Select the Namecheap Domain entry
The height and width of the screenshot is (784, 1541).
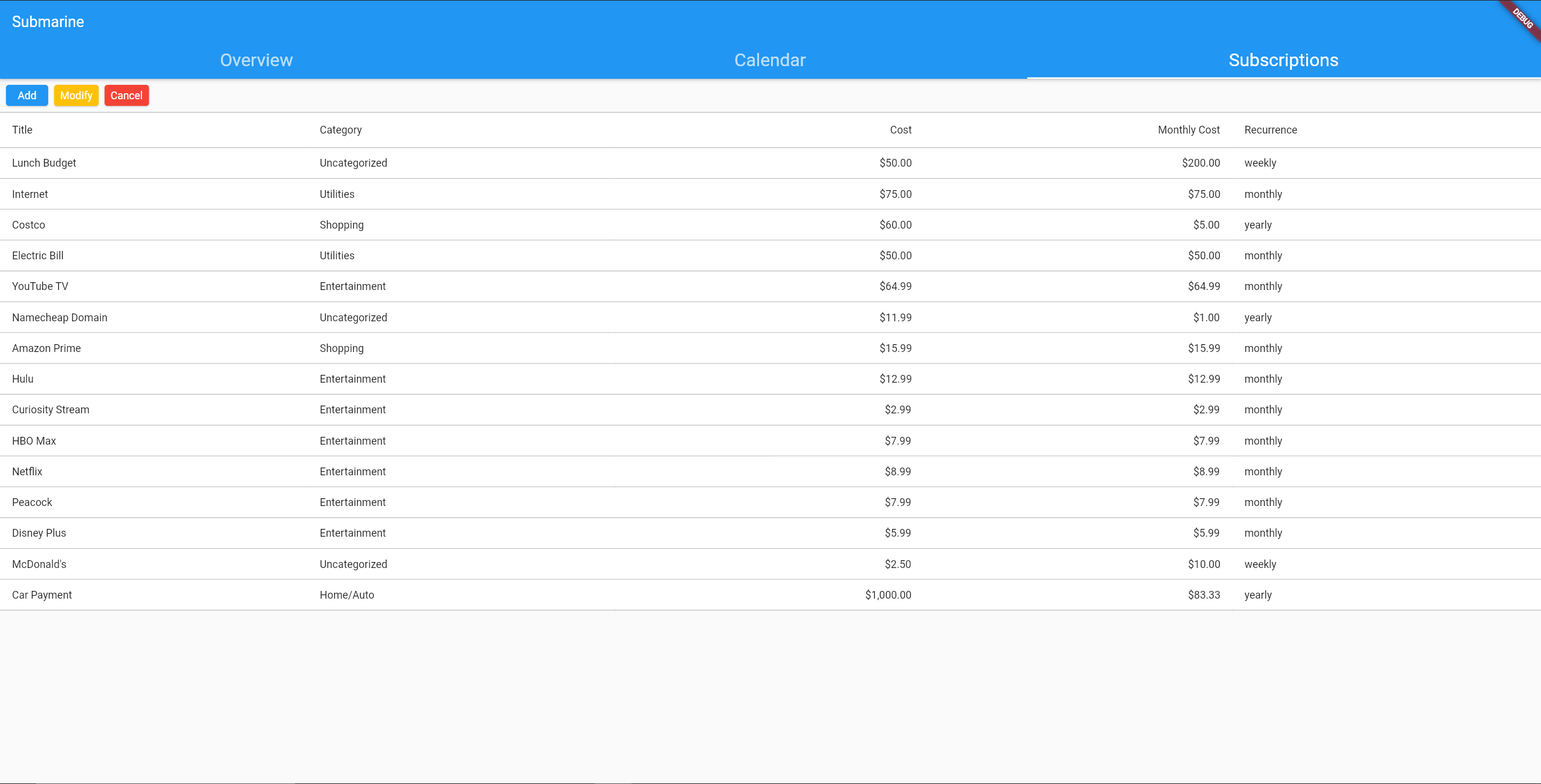60,318
